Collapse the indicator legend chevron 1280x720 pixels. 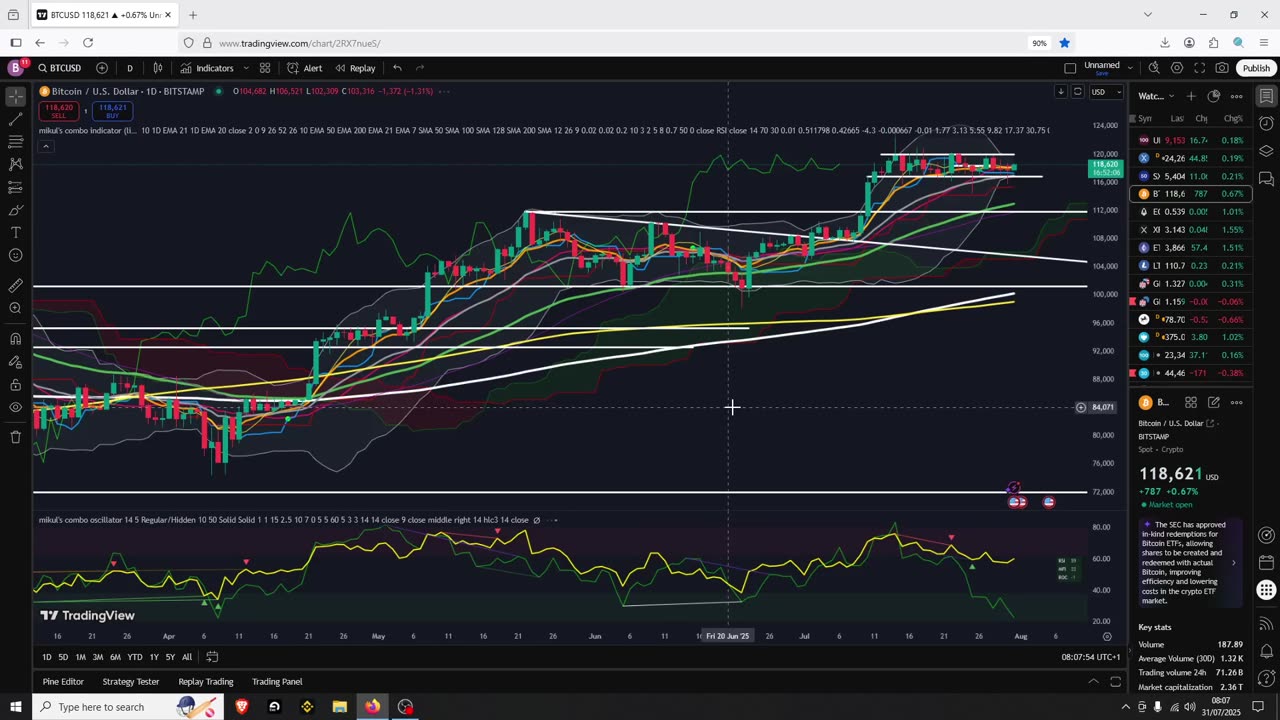(x=45, y=146)
